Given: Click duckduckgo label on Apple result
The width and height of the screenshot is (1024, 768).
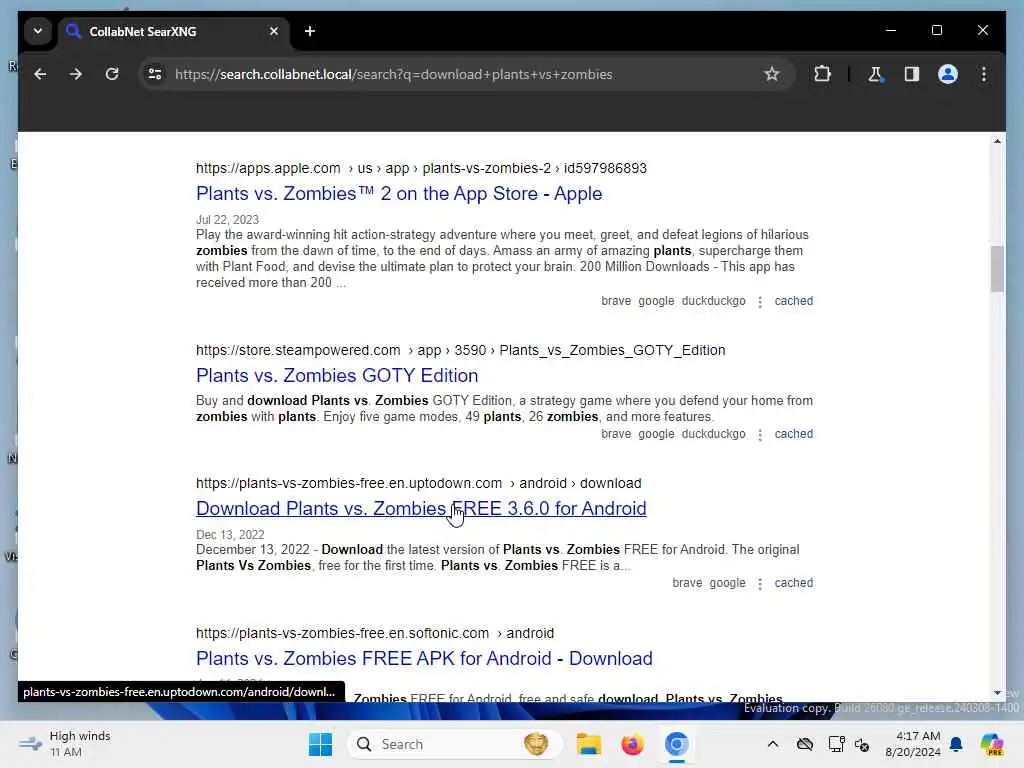Looking at the screenshot, I should (x=713, y=301).
